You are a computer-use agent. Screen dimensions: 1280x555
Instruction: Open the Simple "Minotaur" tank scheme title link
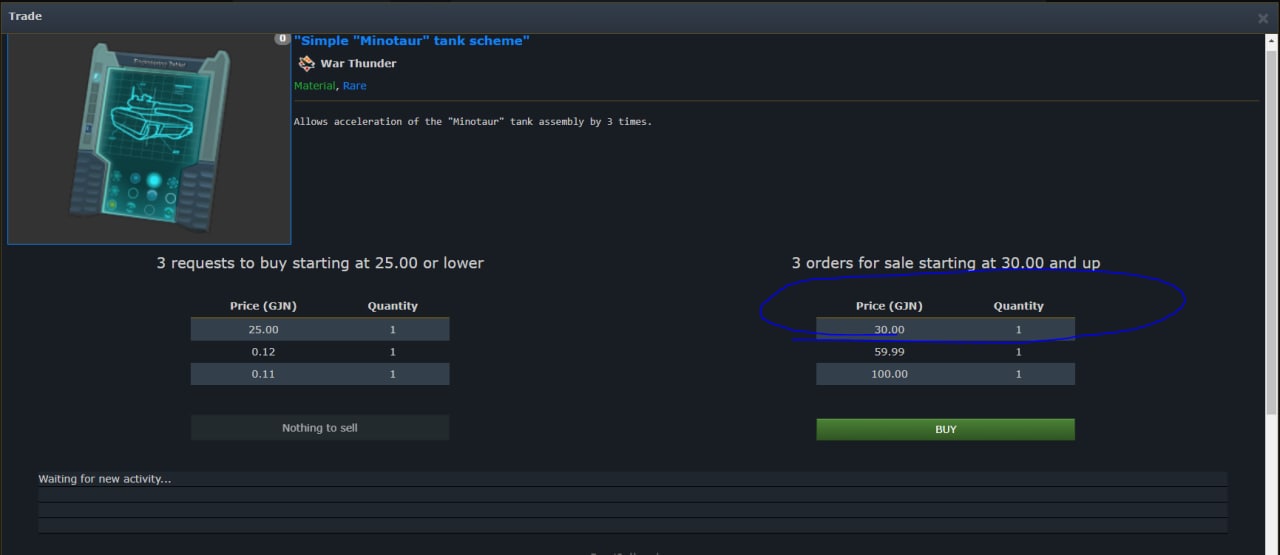click(x=412, y=41)
